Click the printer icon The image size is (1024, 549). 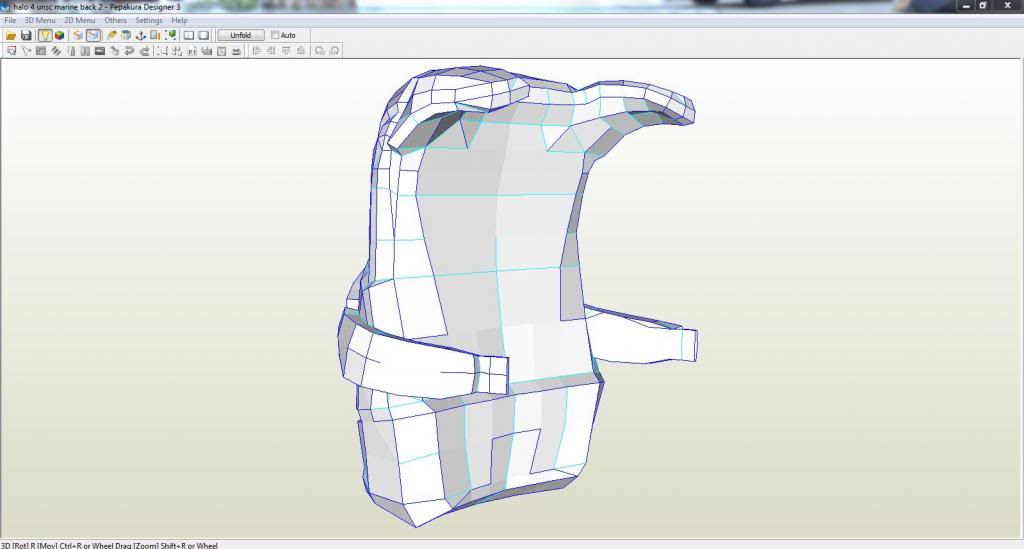pos(236,51)
